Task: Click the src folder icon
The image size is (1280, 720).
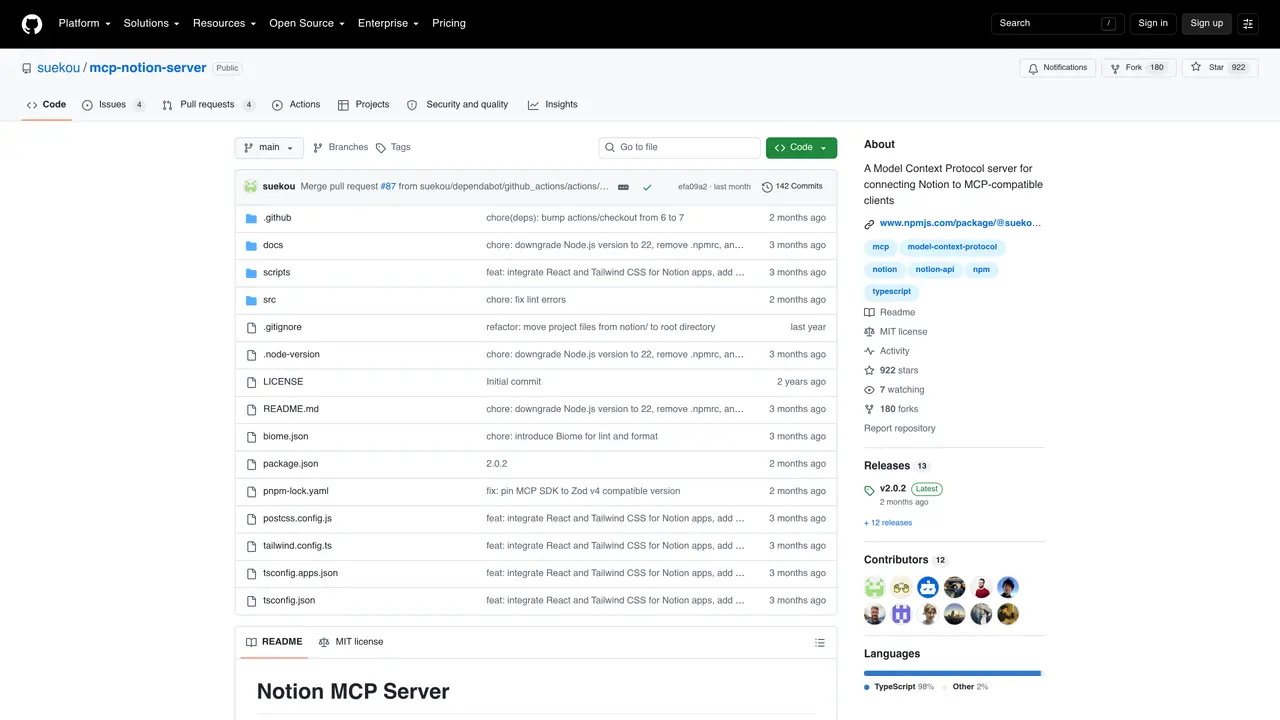Action: point(252,300)
